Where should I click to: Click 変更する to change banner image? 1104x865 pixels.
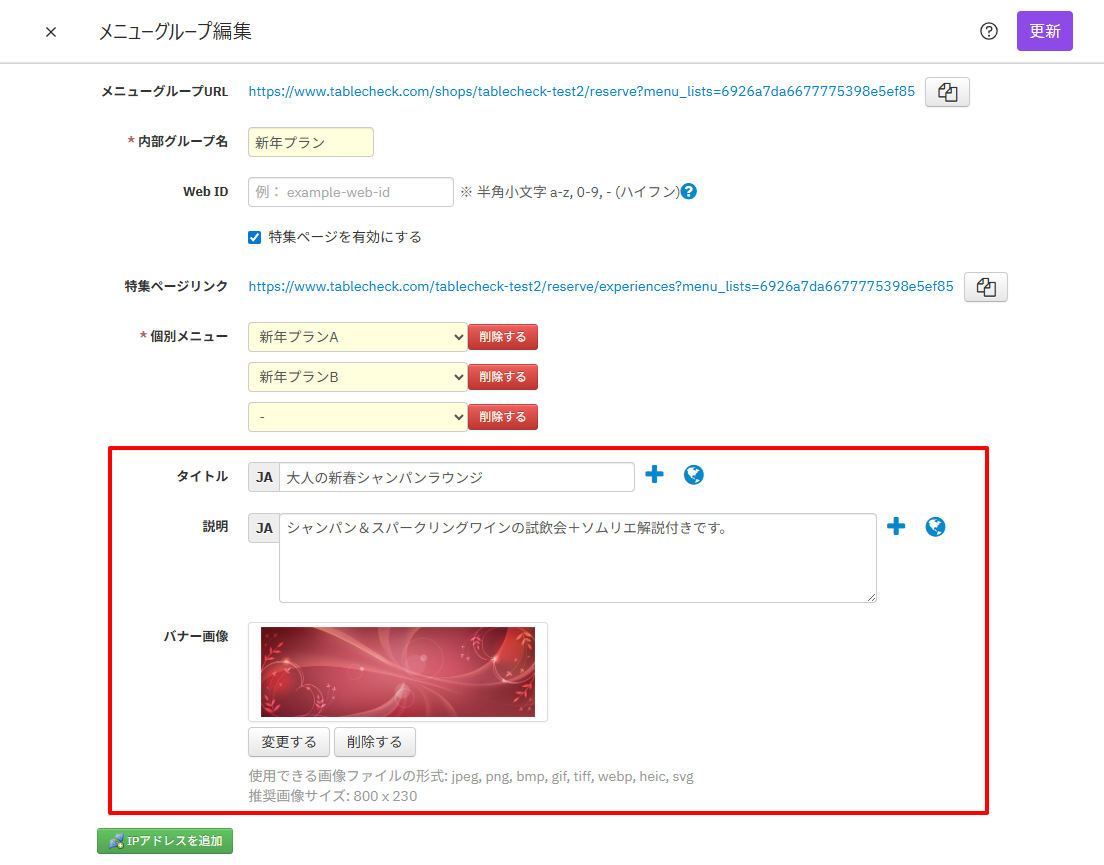[x=289, y=742]
